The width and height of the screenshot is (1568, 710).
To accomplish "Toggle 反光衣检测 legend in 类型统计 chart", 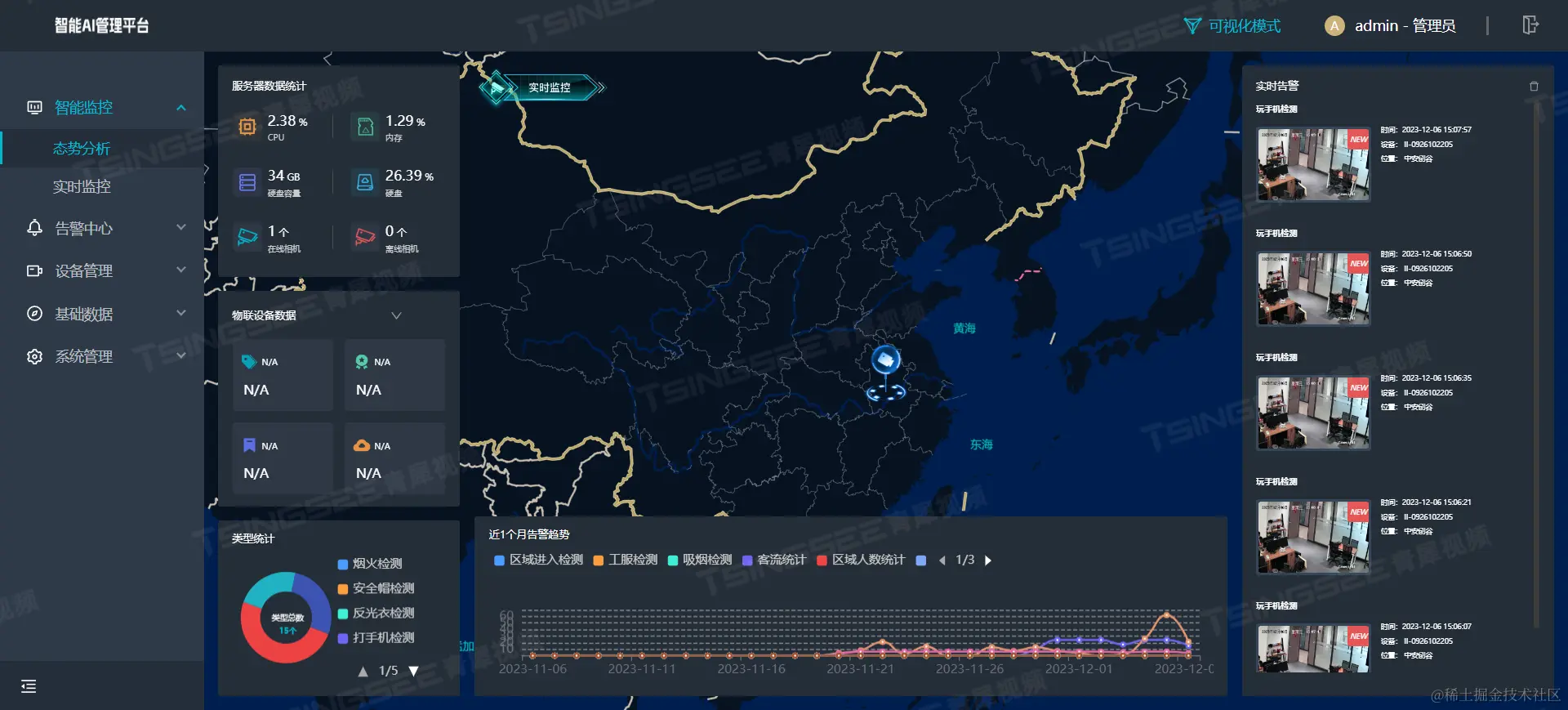I will click(376, 613).
